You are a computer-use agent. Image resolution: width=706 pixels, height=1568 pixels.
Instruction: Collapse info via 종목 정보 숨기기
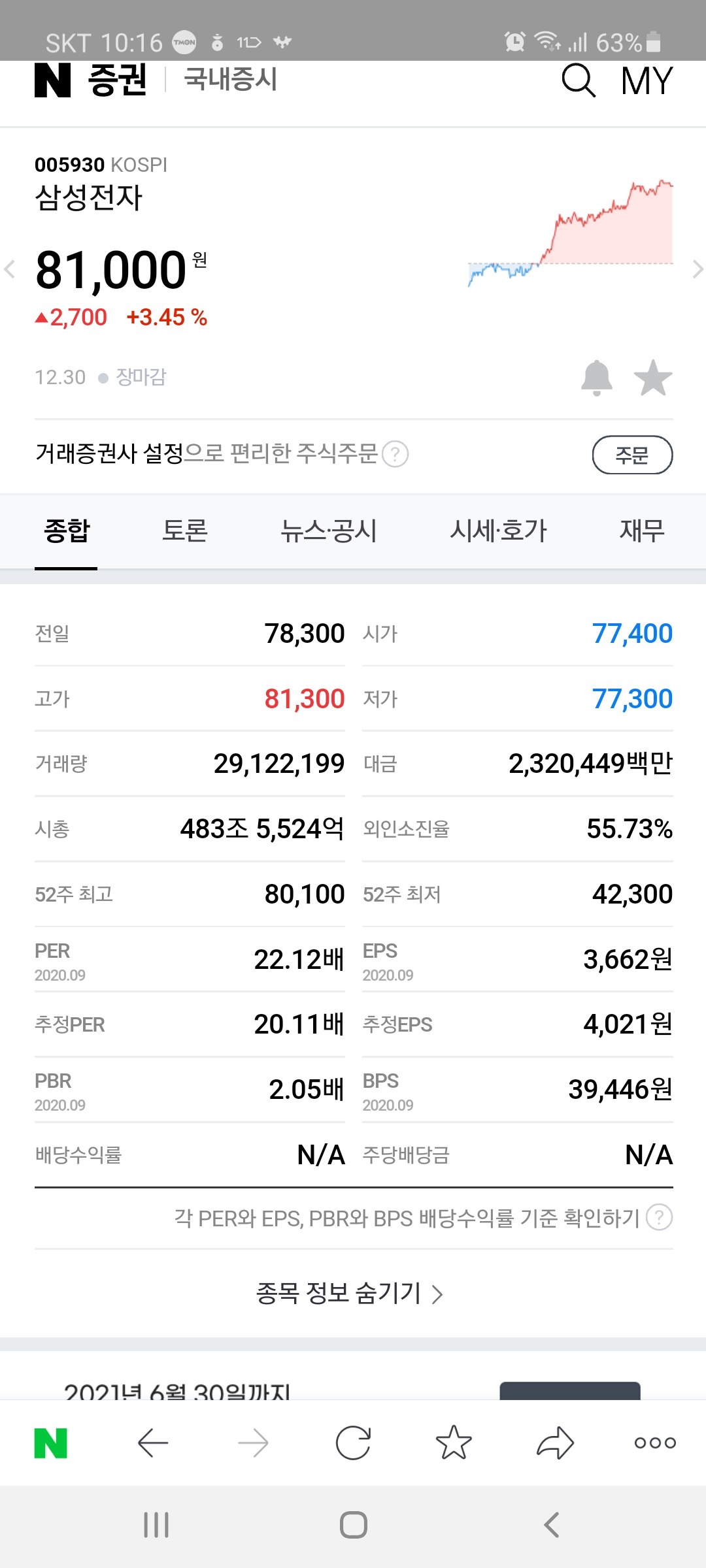pyautogui.click(x=349, y=1293)
